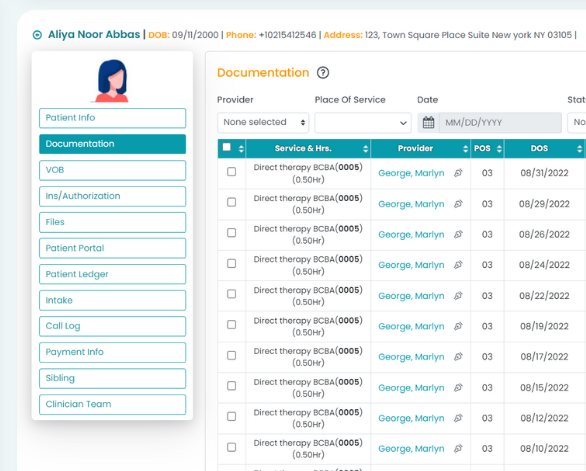Click the MM/DD/YYYY date input field
This screenshot has width=586, height=471.
pyautogui.click(x=500, y=123)
